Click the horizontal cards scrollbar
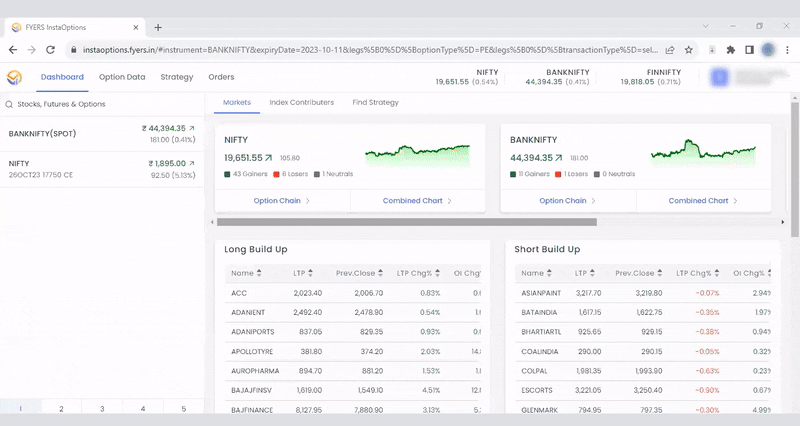The width and height of the screenshot is (800, 426). 407,222
